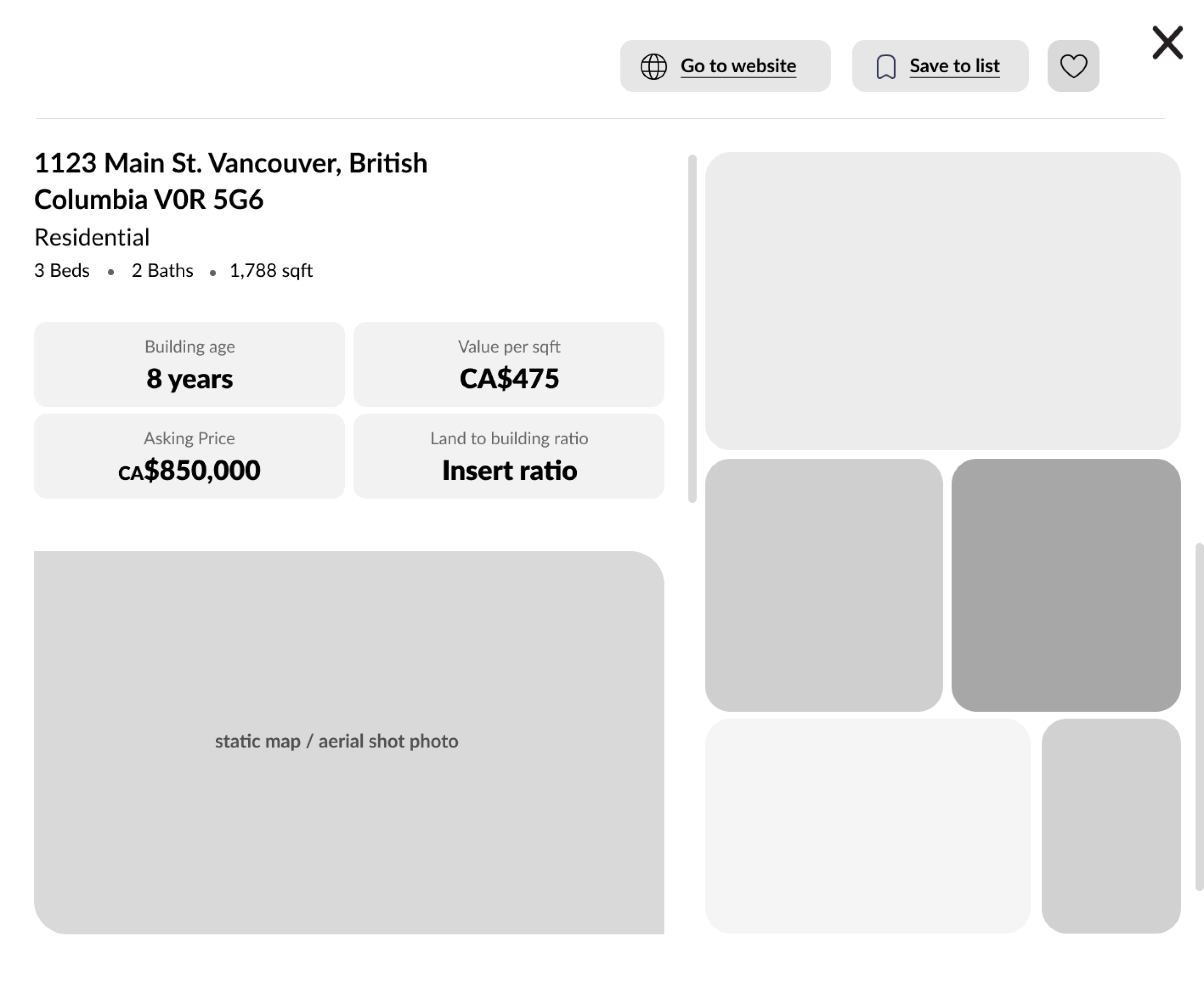Open the large top property photo
The width and height of the screenshot is (1204, 983).
942,301
